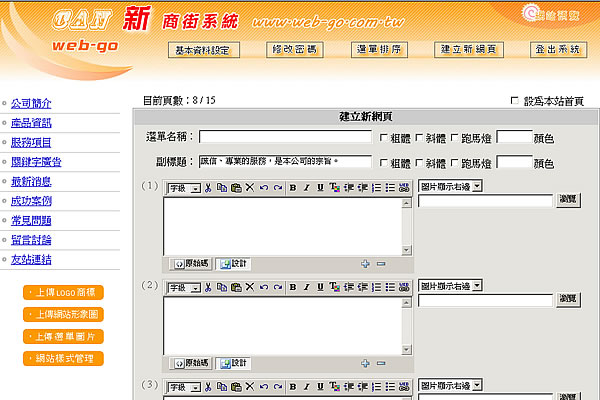Screen dimensions: 600x400
Task: Open 圖片顯示右邊 dropdown for section 2
Action: 450,285
